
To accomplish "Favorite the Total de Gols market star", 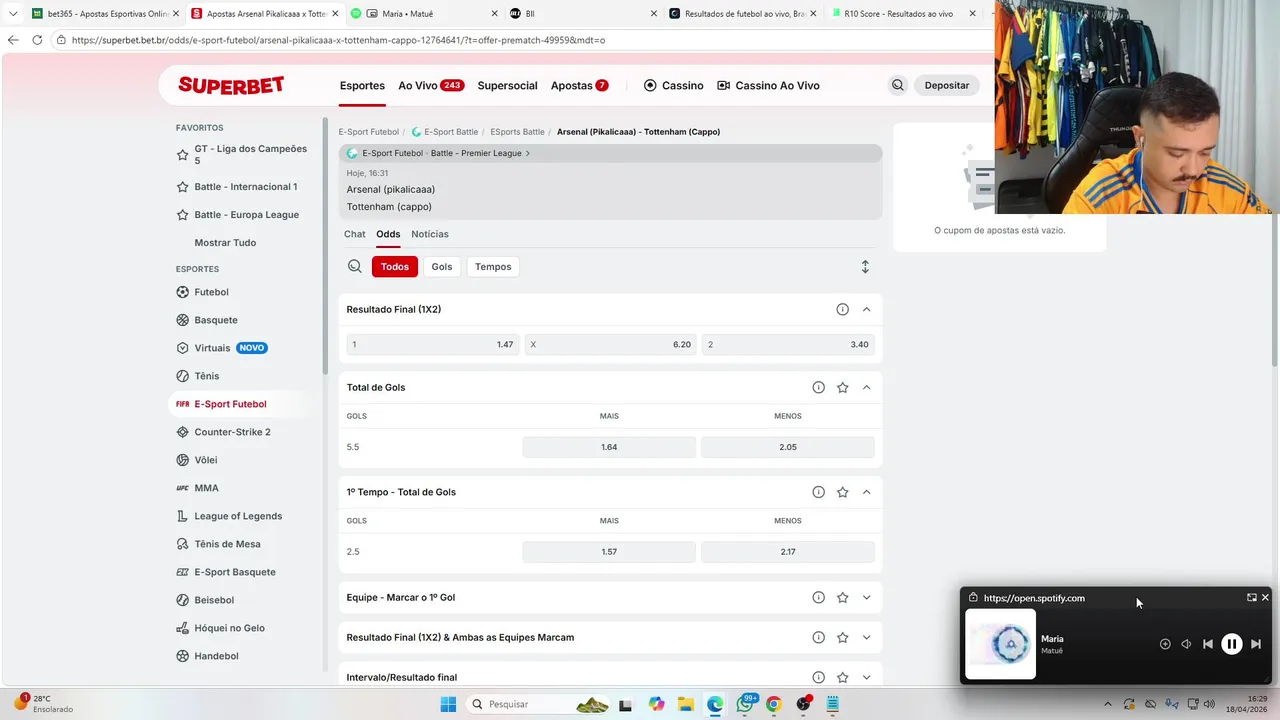I will pos(842,387).
